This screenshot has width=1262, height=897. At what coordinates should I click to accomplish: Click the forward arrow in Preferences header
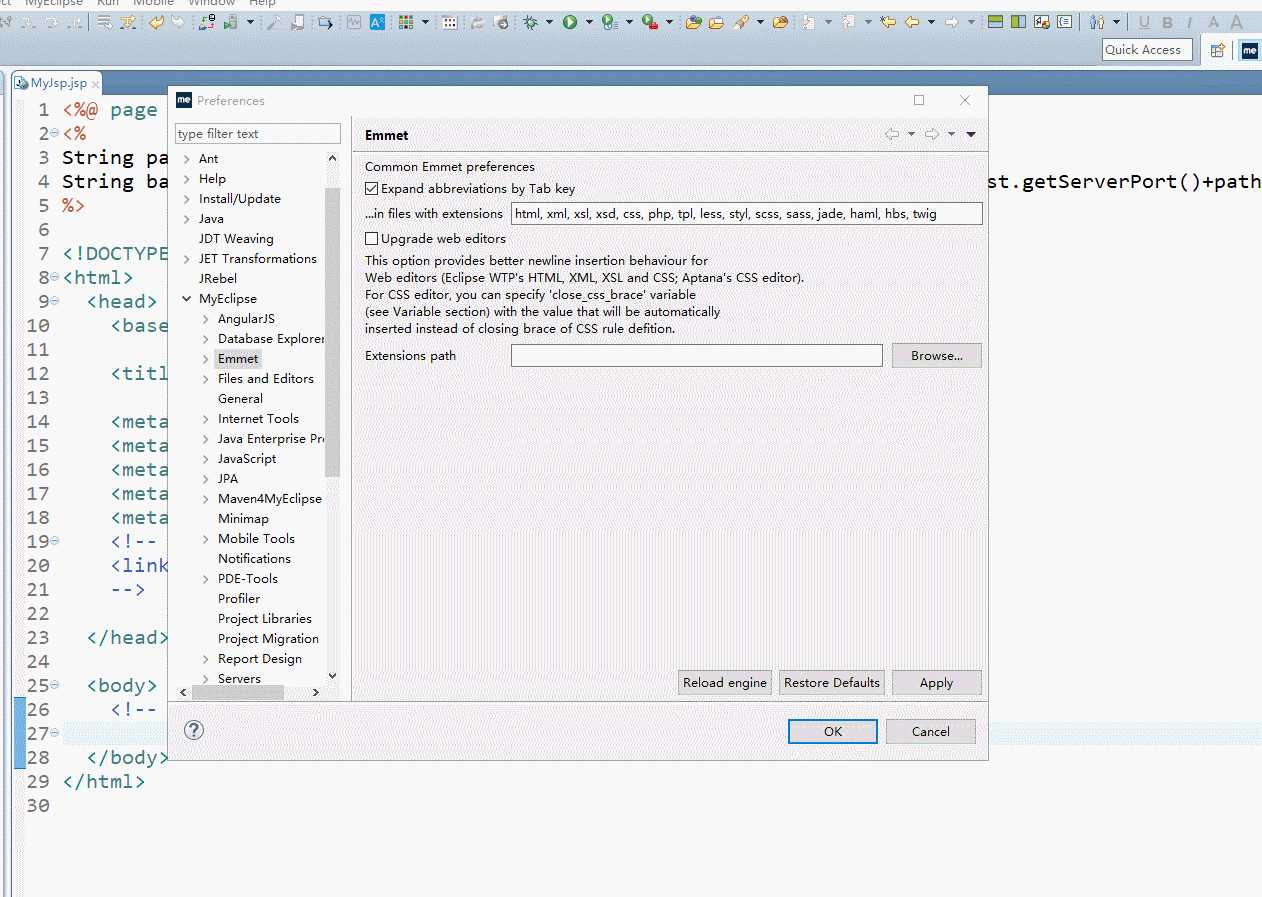(x=931, y=134)
